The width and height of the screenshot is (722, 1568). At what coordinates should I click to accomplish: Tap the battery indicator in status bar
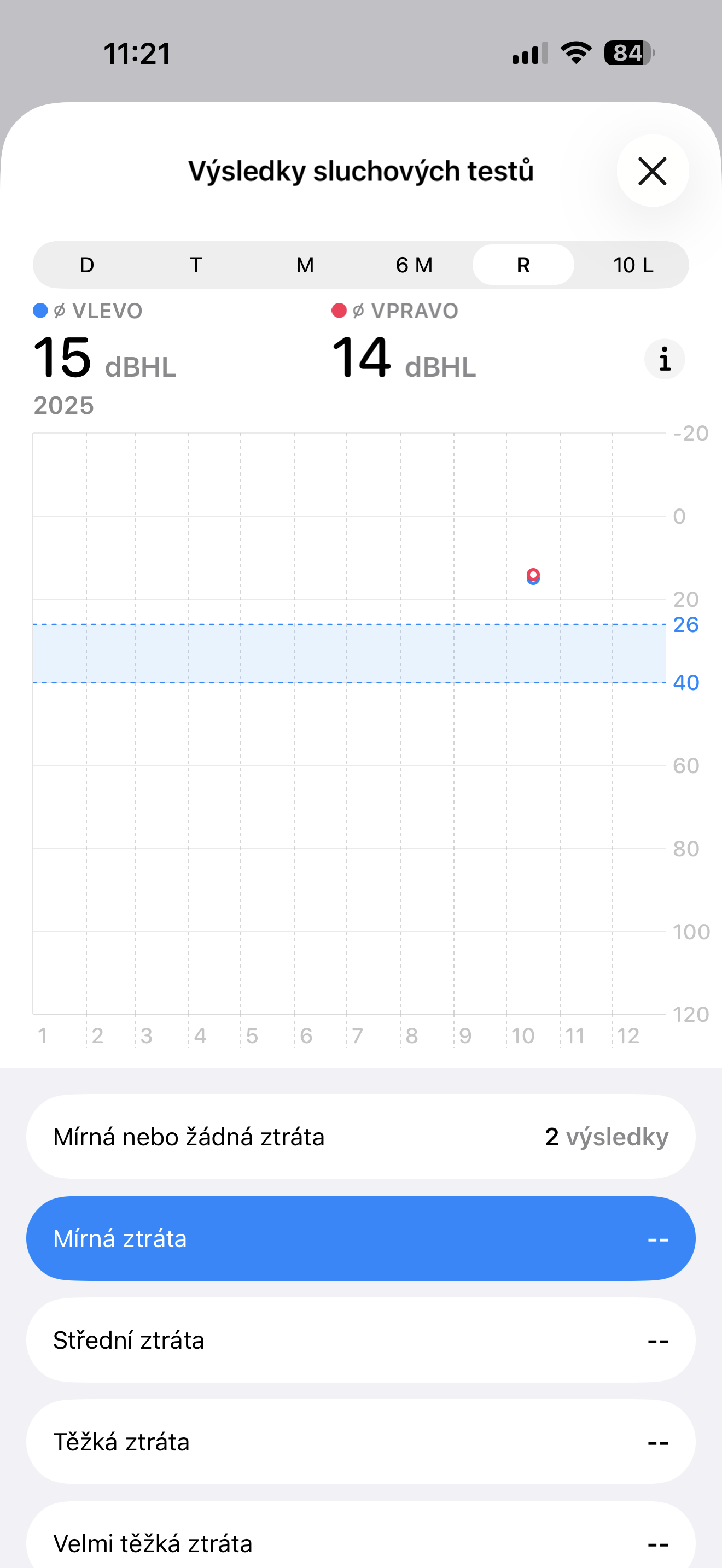(629, 53)
